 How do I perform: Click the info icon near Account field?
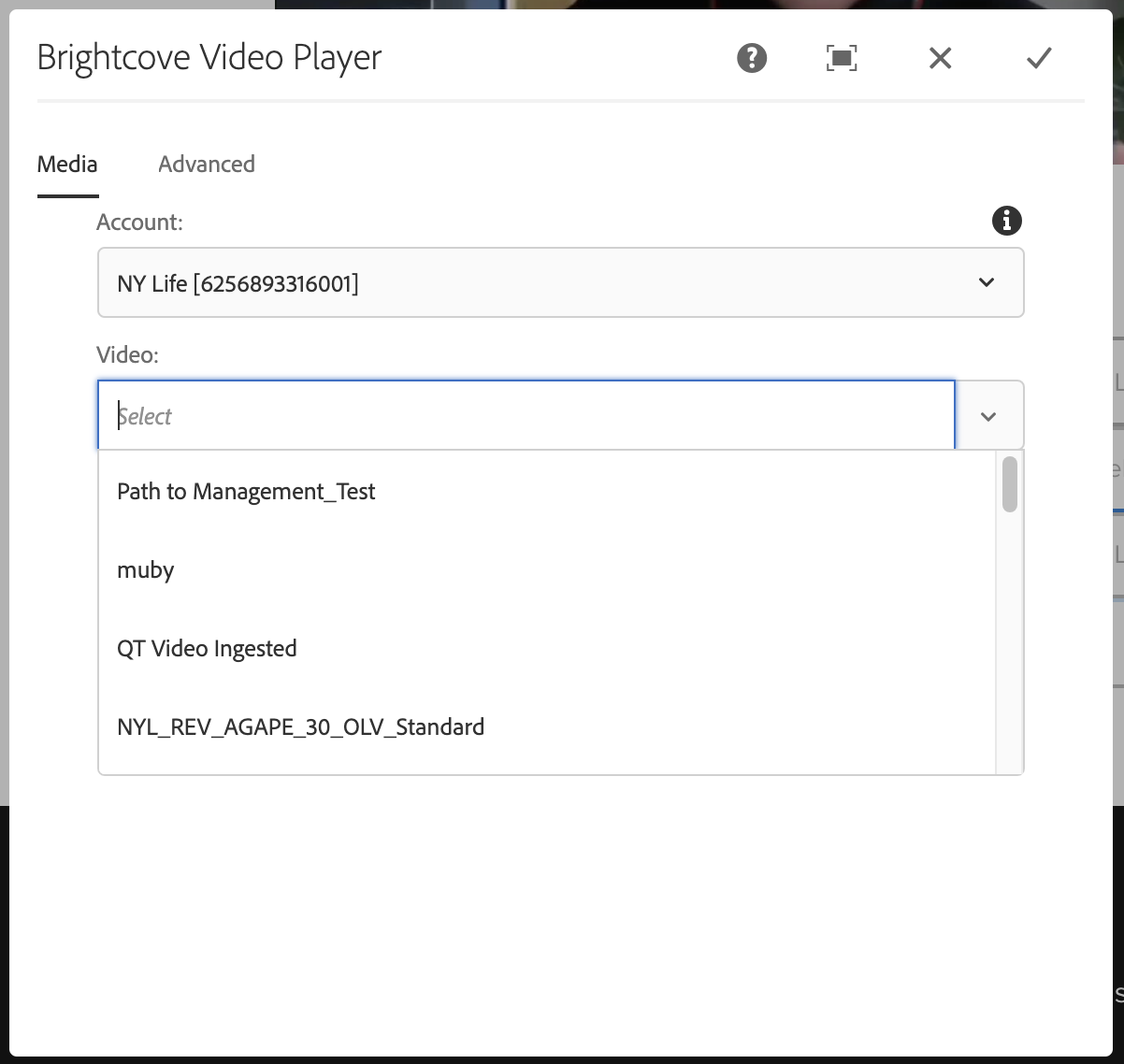[1006, 221]
